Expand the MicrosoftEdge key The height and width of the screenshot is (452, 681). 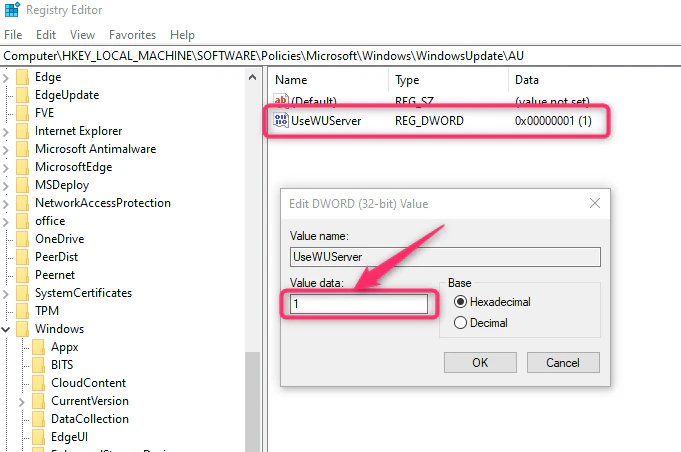[6, 168]
